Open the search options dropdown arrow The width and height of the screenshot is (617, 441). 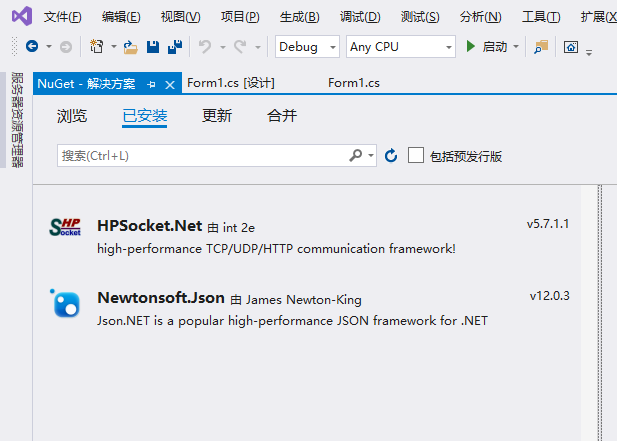(371, 155)
